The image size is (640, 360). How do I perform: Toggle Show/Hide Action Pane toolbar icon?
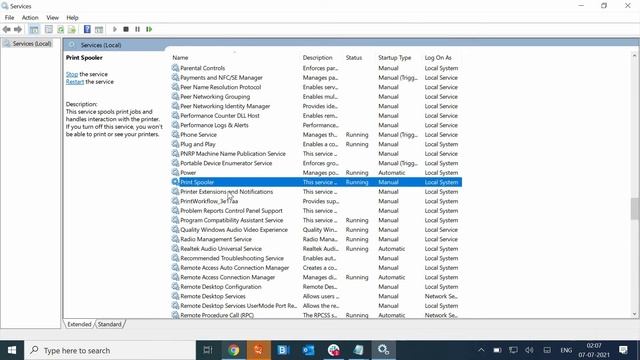(99, 29)
